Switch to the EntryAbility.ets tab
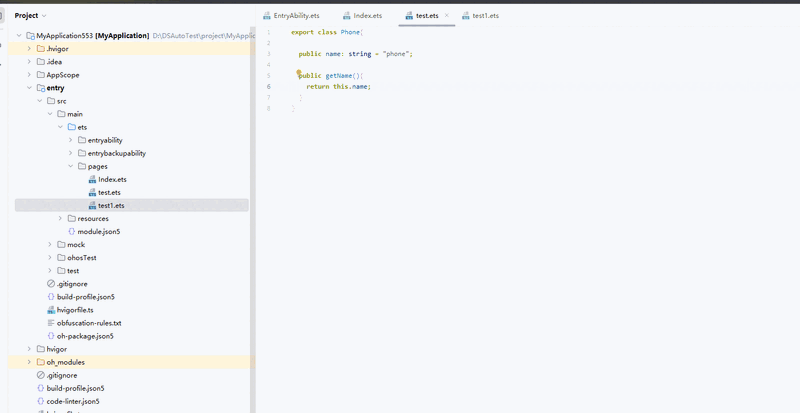Image resolution: width=800 pixels, height=413 pixels. click(295, 16)
